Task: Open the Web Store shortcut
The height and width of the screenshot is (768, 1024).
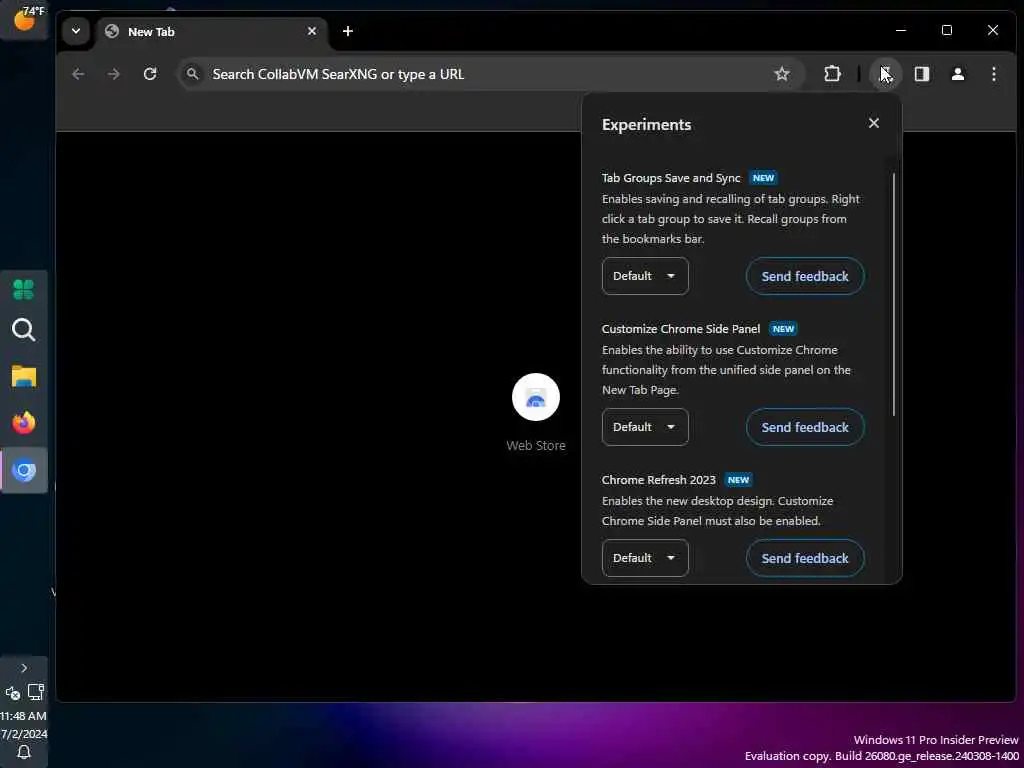Action: (536, 412)
